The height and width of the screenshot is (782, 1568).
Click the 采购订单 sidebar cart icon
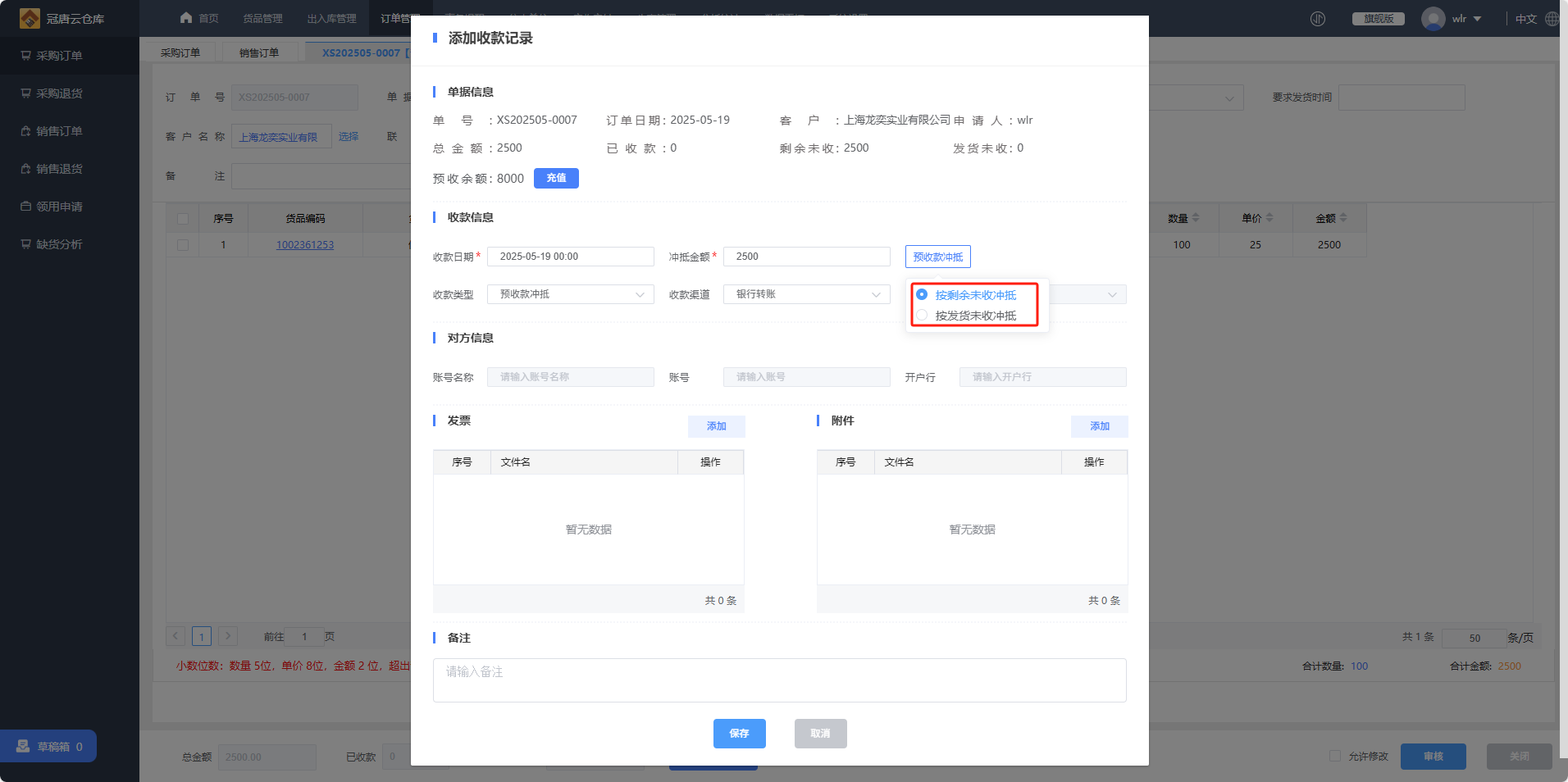coord(26,56)
